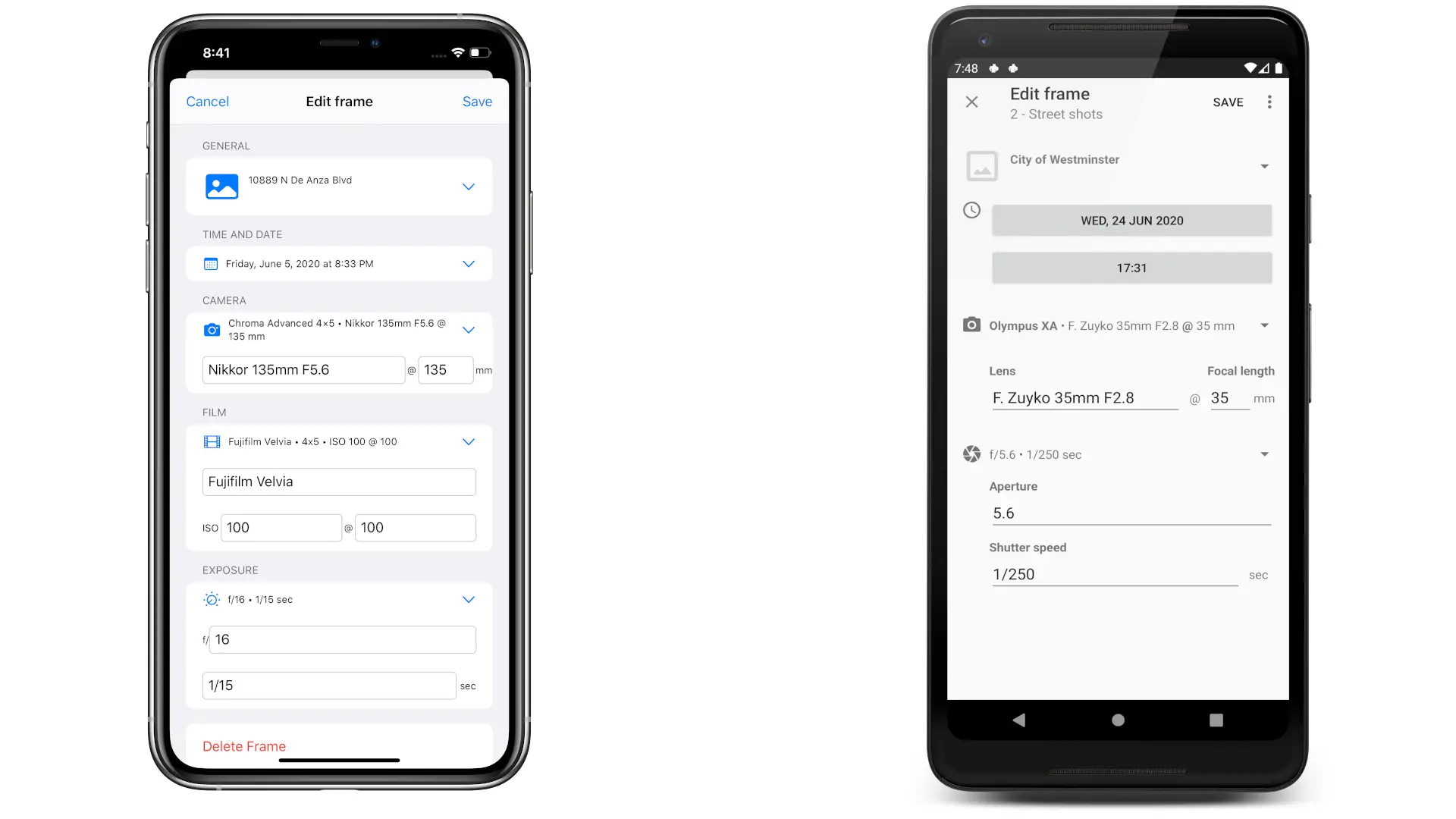Cancel editing on iOS screen

[207, 101]
